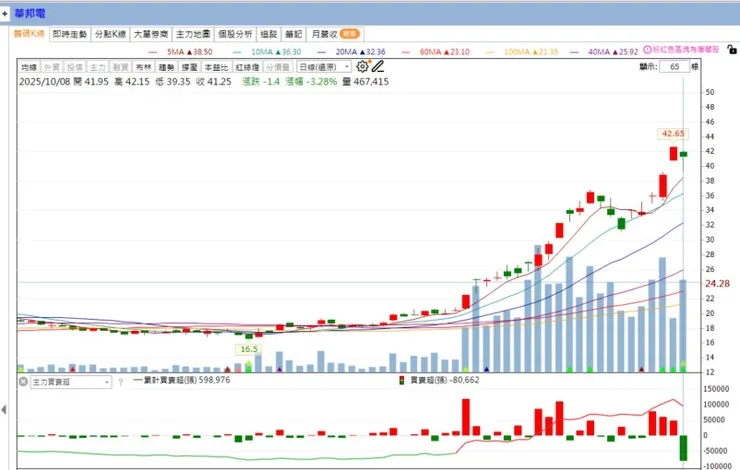
Task: Click the 2025/10/08 date readout
Action: [x=44, y=82]
